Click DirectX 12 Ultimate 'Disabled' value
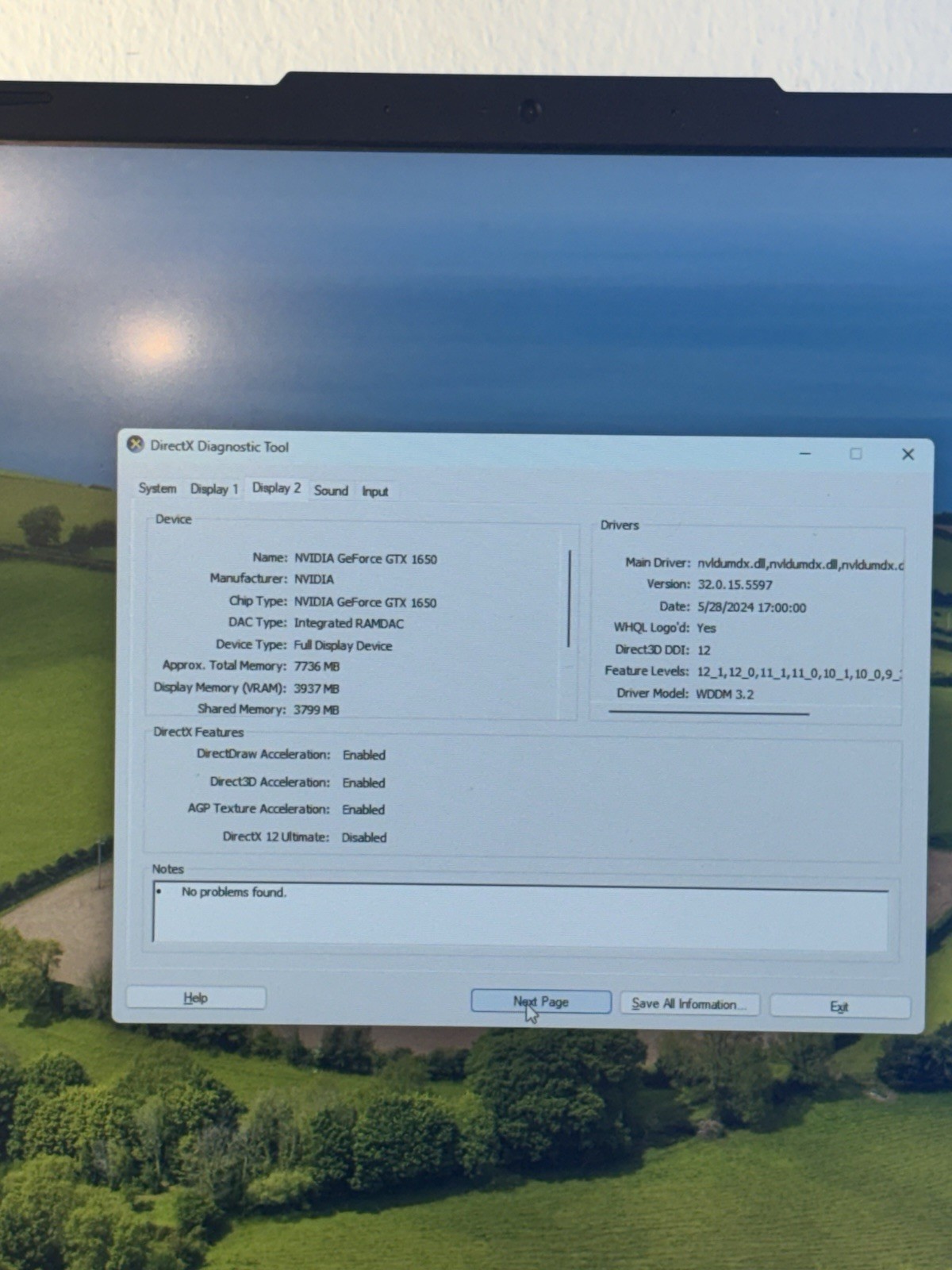 (364, 837)
